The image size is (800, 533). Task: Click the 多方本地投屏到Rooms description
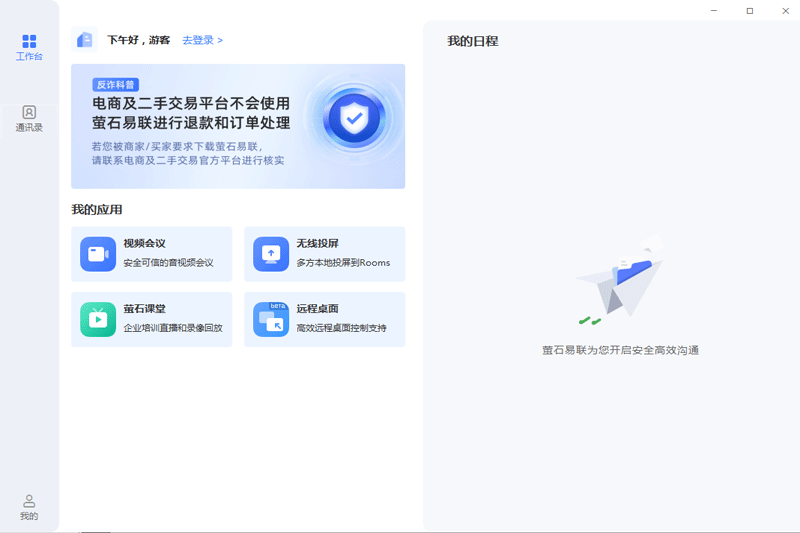tap(343, 263)
